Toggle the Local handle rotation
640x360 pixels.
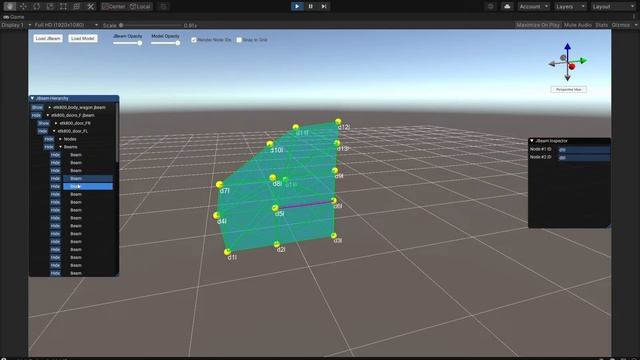pyautogui.click(x=140, y=7)
